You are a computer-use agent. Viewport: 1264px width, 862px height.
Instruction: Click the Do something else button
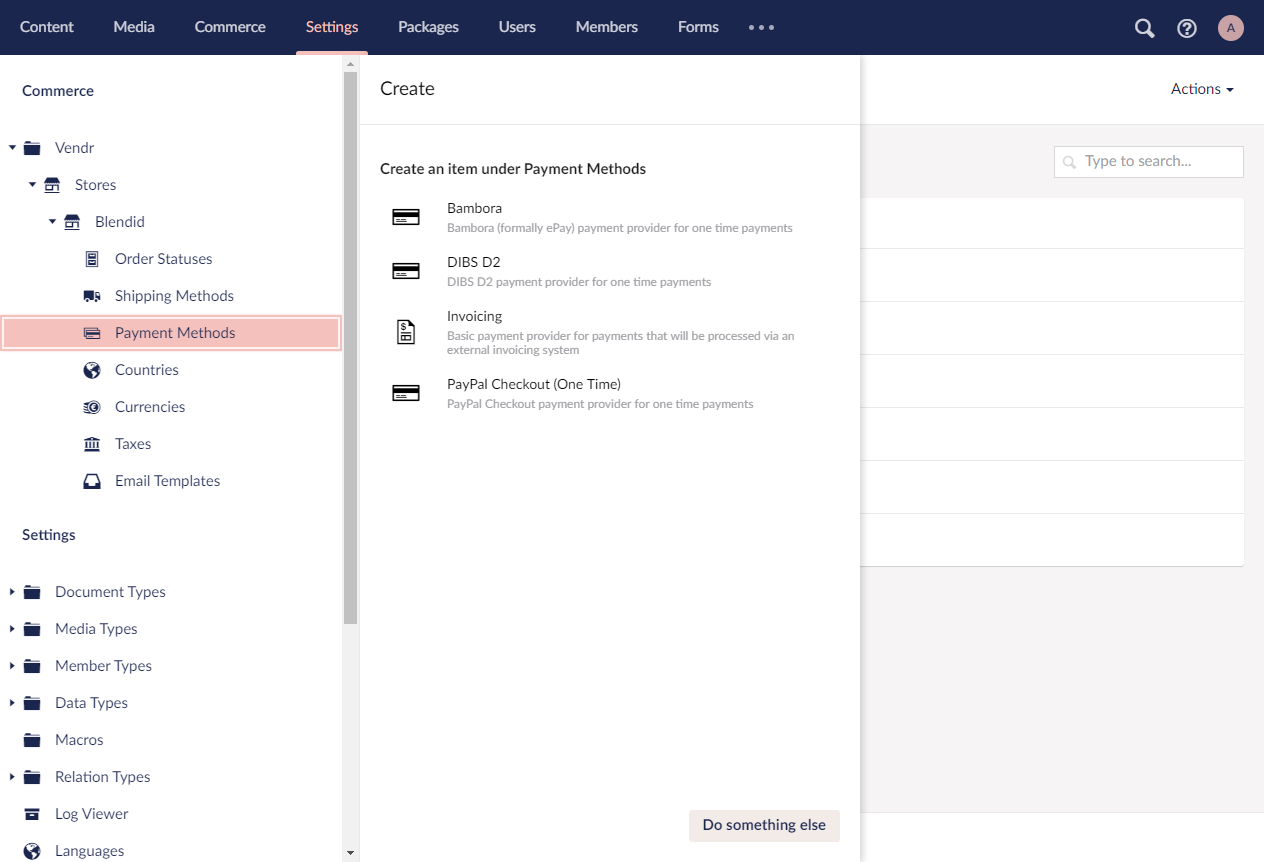pos(764,825)
